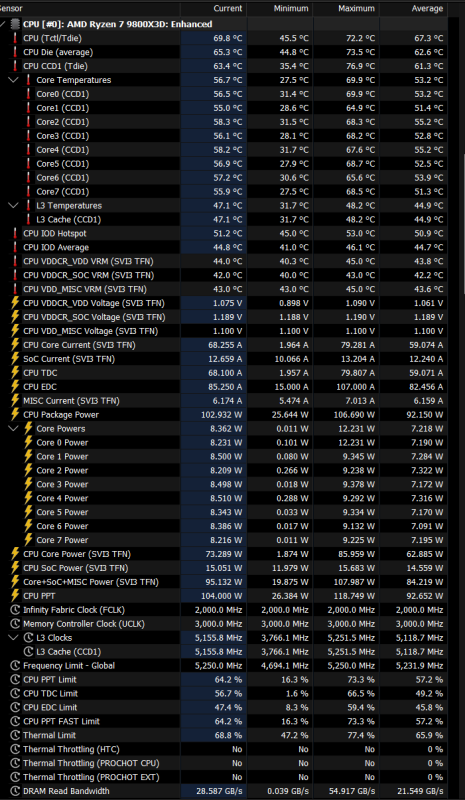Click lightning icon beside CPU EDC
Screen dimensions: 465x800
pyautogui.click(x=15, y=387)
